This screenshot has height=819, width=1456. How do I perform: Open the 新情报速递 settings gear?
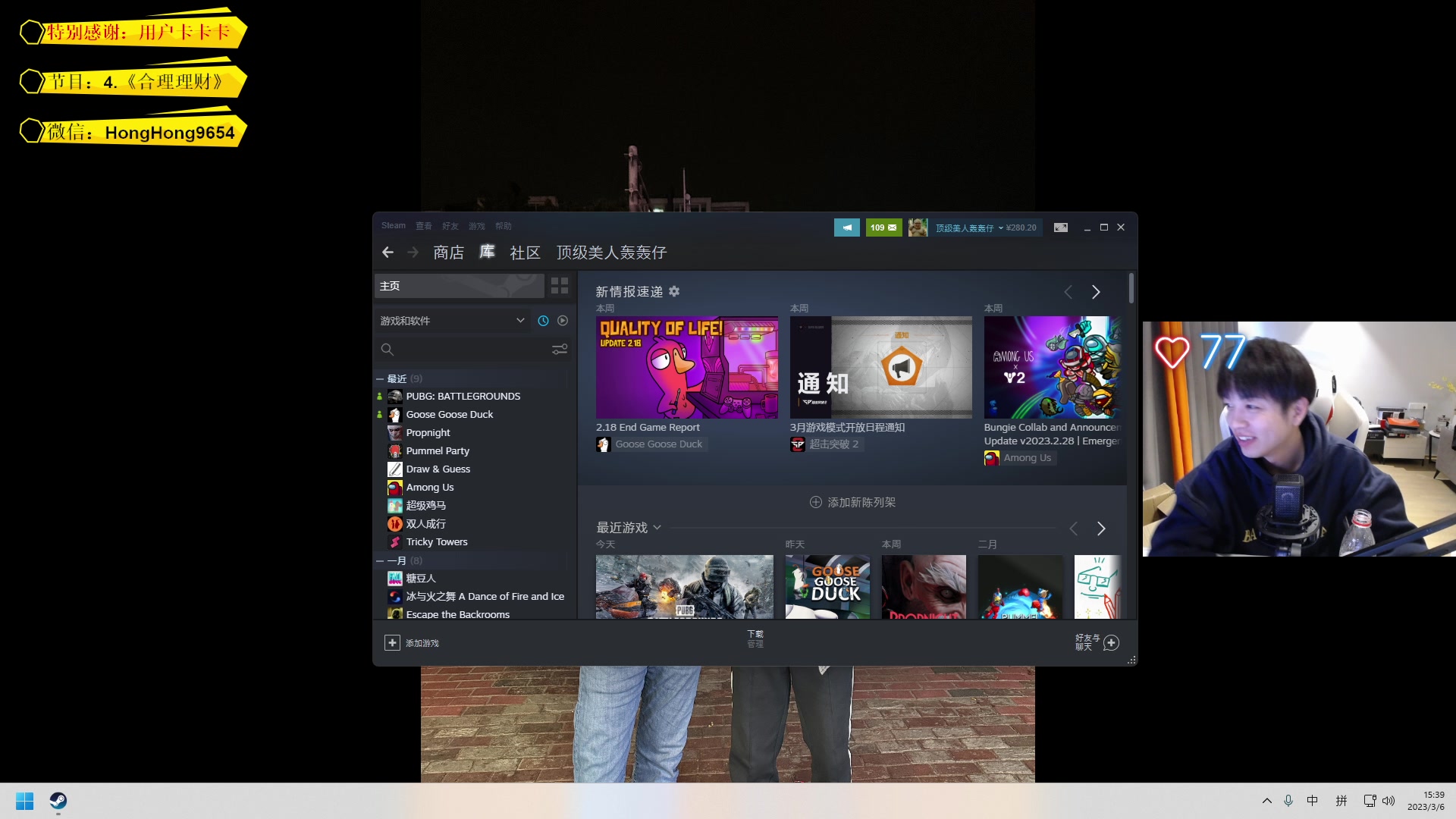(674, 292)
